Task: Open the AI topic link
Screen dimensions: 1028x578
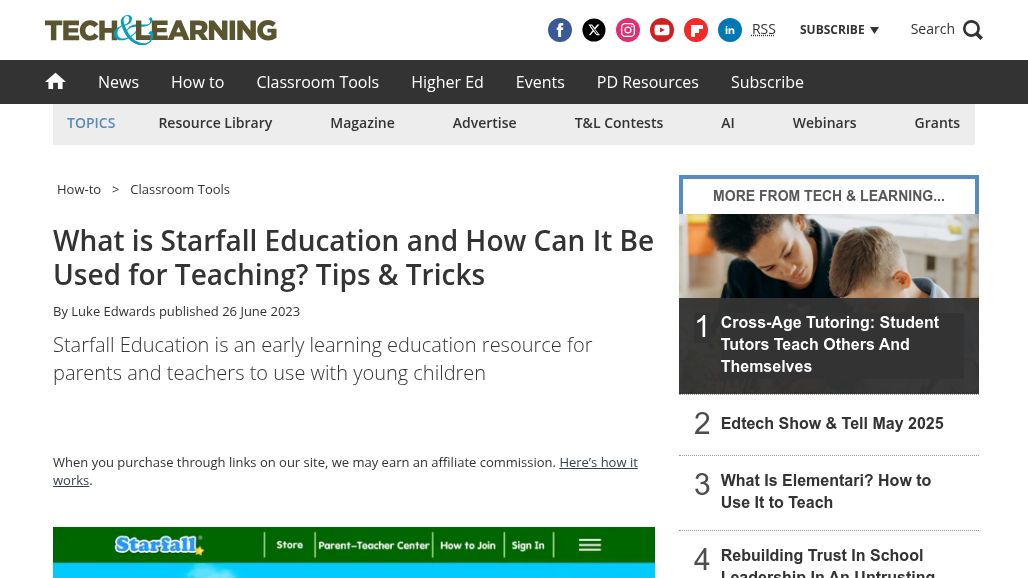Action: pyautogui.click(x=728, y=123)
